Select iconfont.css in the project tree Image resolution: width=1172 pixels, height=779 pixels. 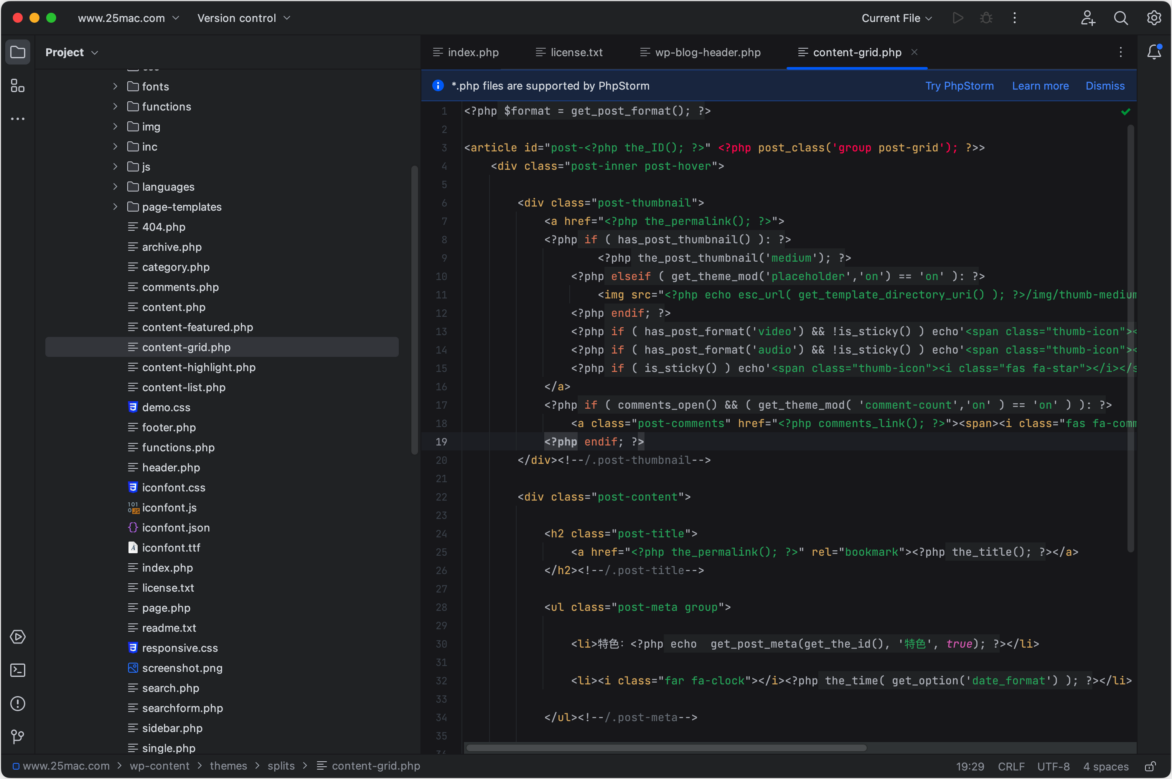173,487
